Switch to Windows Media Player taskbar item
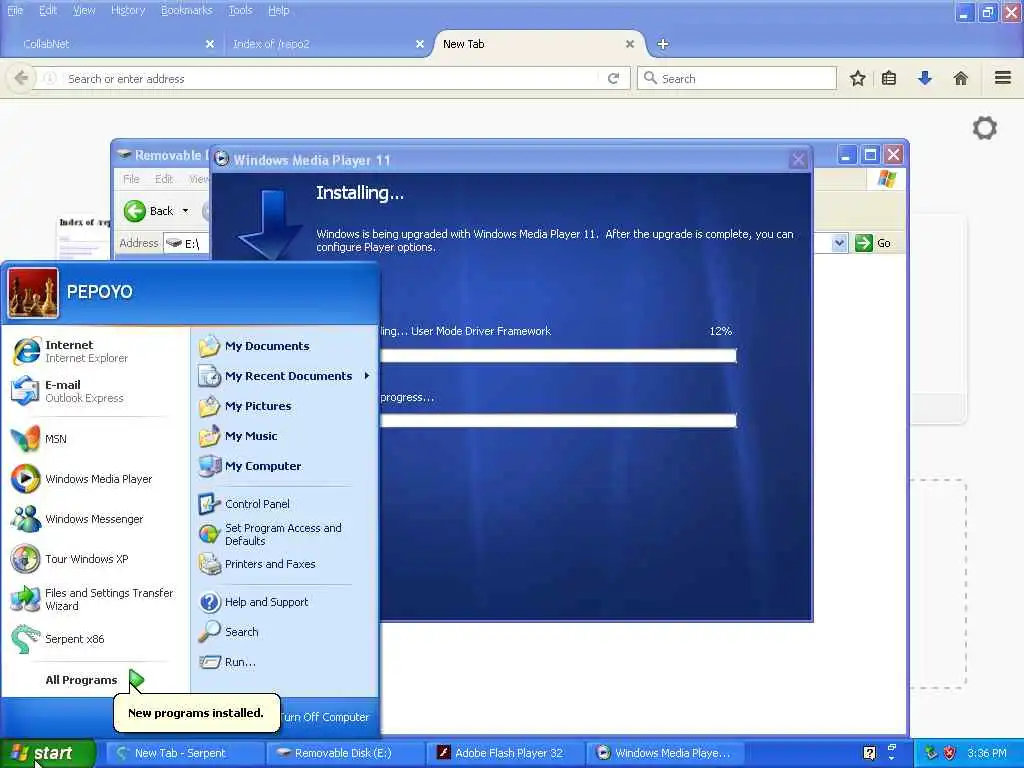Image resolution: width=1024 pixels, height=768 pixels. [665, 753]
